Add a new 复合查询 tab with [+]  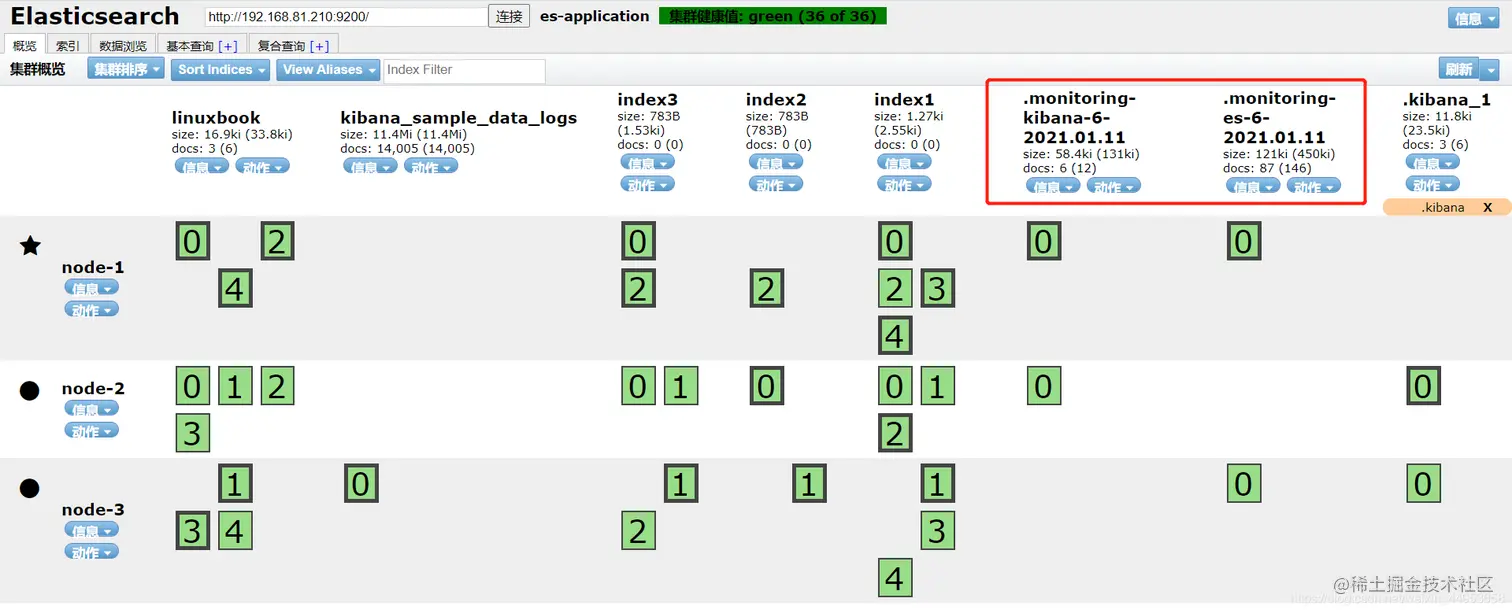320,46
